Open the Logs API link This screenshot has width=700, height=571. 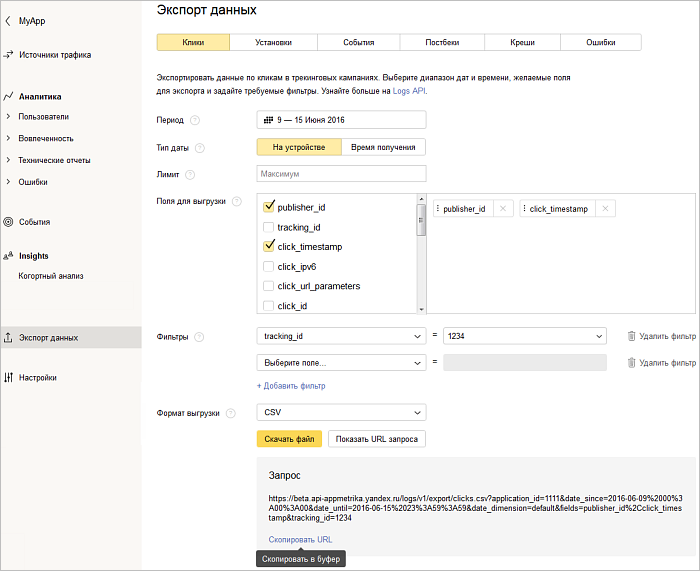coord(409,91)
